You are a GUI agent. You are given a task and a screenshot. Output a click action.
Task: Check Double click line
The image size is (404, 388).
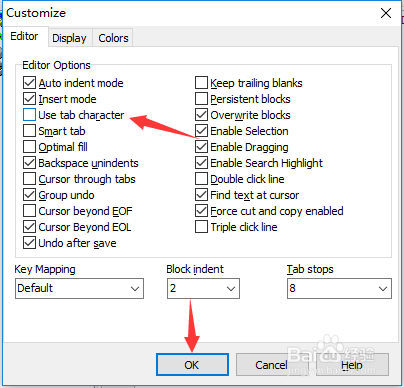point(201,179)
